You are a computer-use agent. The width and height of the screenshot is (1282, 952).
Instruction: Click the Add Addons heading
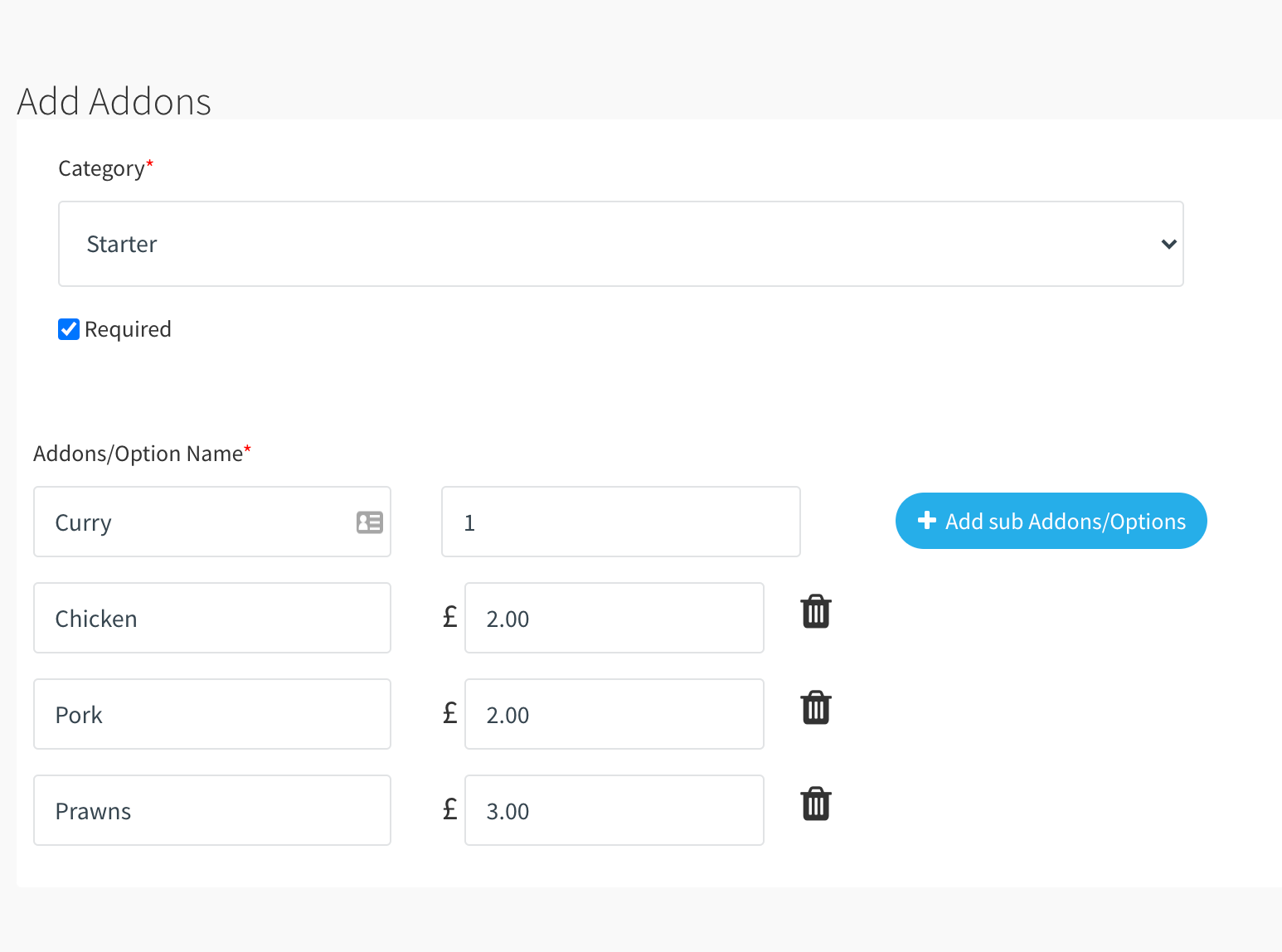click(114, 102)
